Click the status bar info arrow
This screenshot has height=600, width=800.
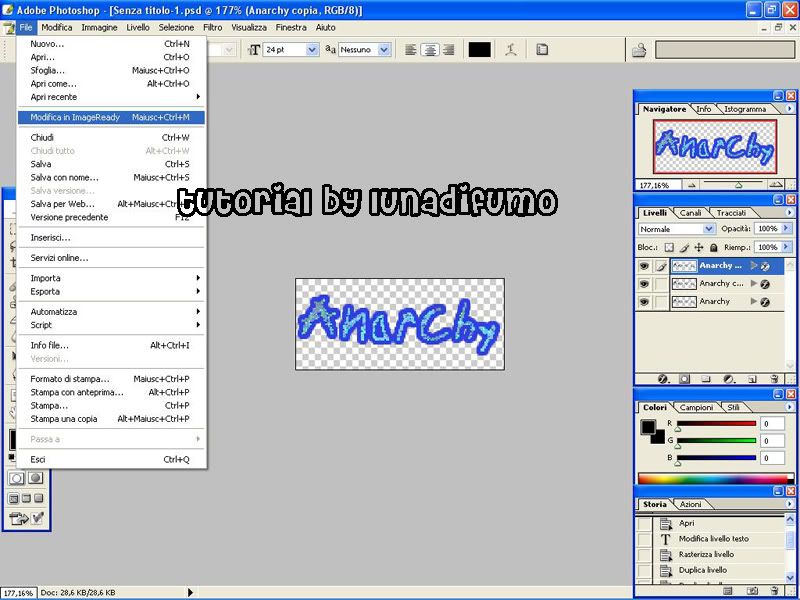[190, 592]
